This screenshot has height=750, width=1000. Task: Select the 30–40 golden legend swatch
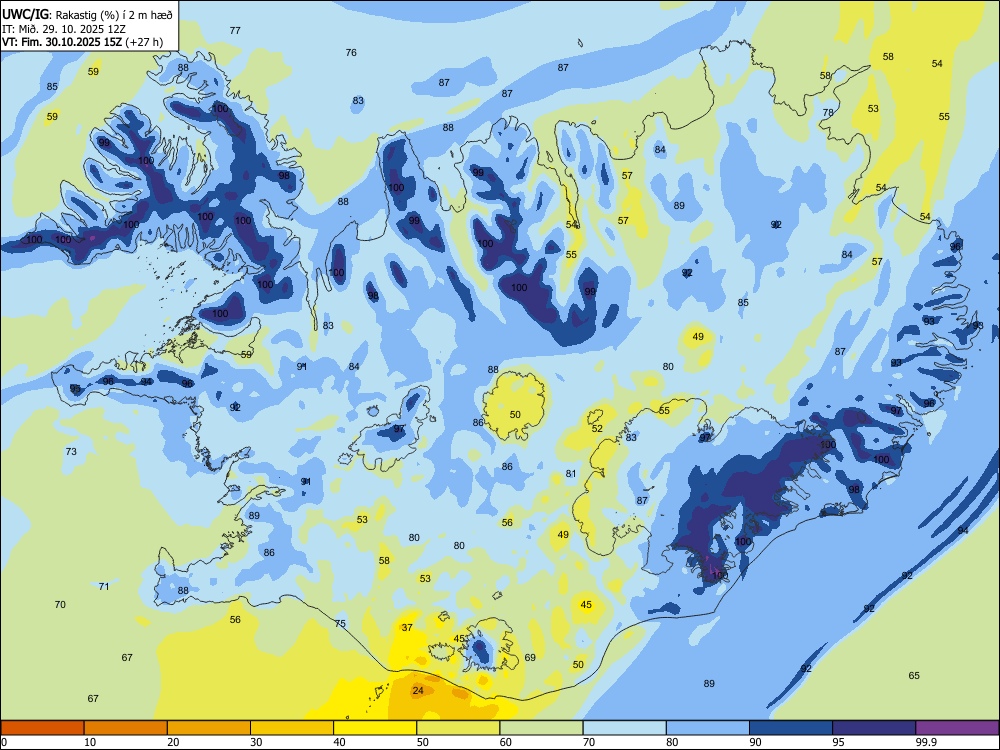point(292,728)
